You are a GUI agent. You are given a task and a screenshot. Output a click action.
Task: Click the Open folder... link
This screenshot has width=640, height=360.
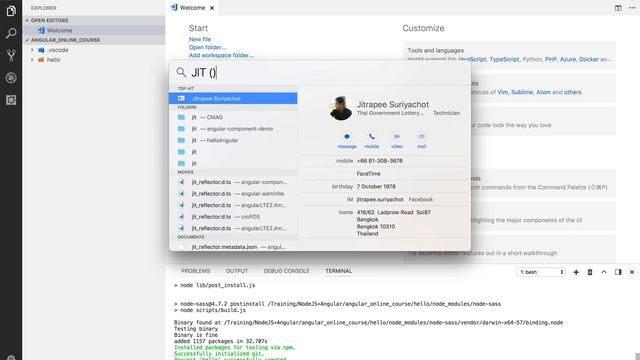pos(207,47)
